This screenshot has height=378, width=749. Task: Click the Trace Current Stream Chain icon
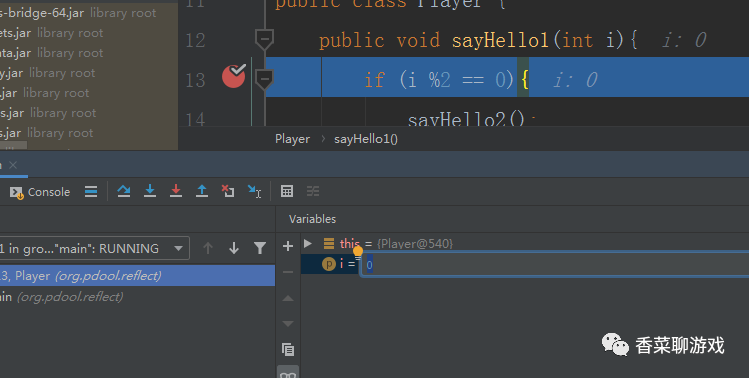pyautogui.click(x=313, y=191)
